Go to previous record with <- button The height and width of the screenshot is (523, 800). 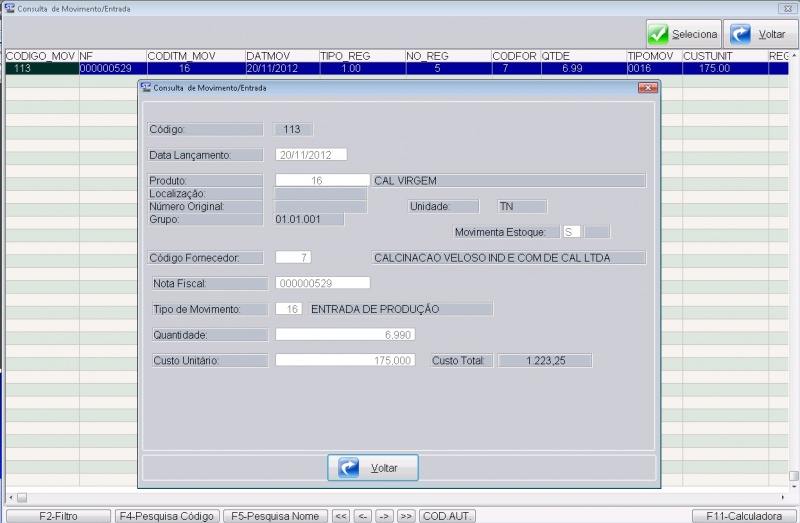pos(362,516)
